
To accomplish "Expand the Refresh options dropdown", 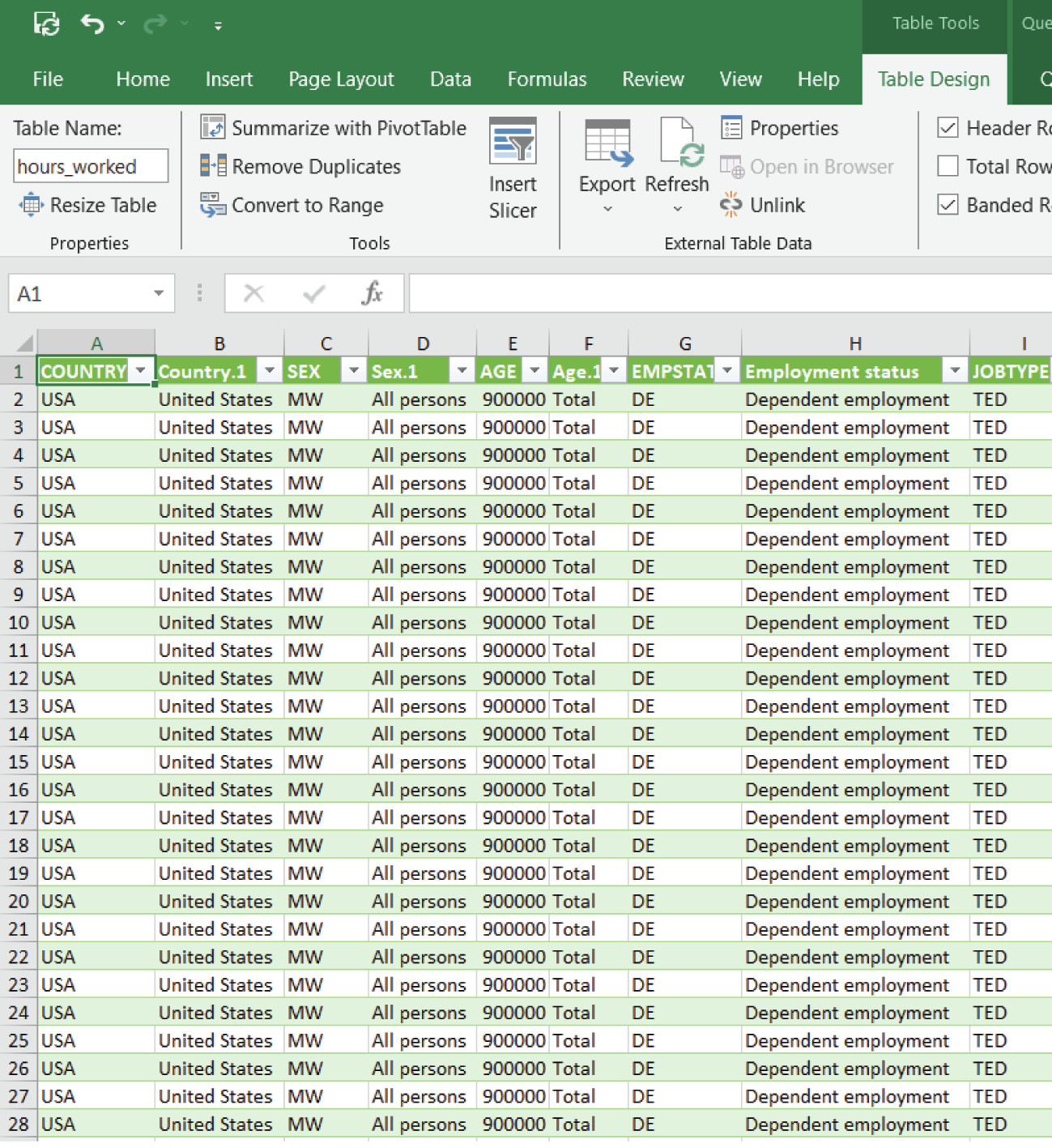I will pyautogui.click(x=677, y=210).
